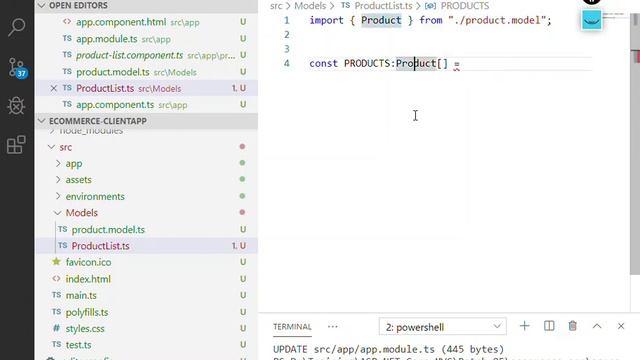Open Source Control with 37 changes

click(17, 67)
